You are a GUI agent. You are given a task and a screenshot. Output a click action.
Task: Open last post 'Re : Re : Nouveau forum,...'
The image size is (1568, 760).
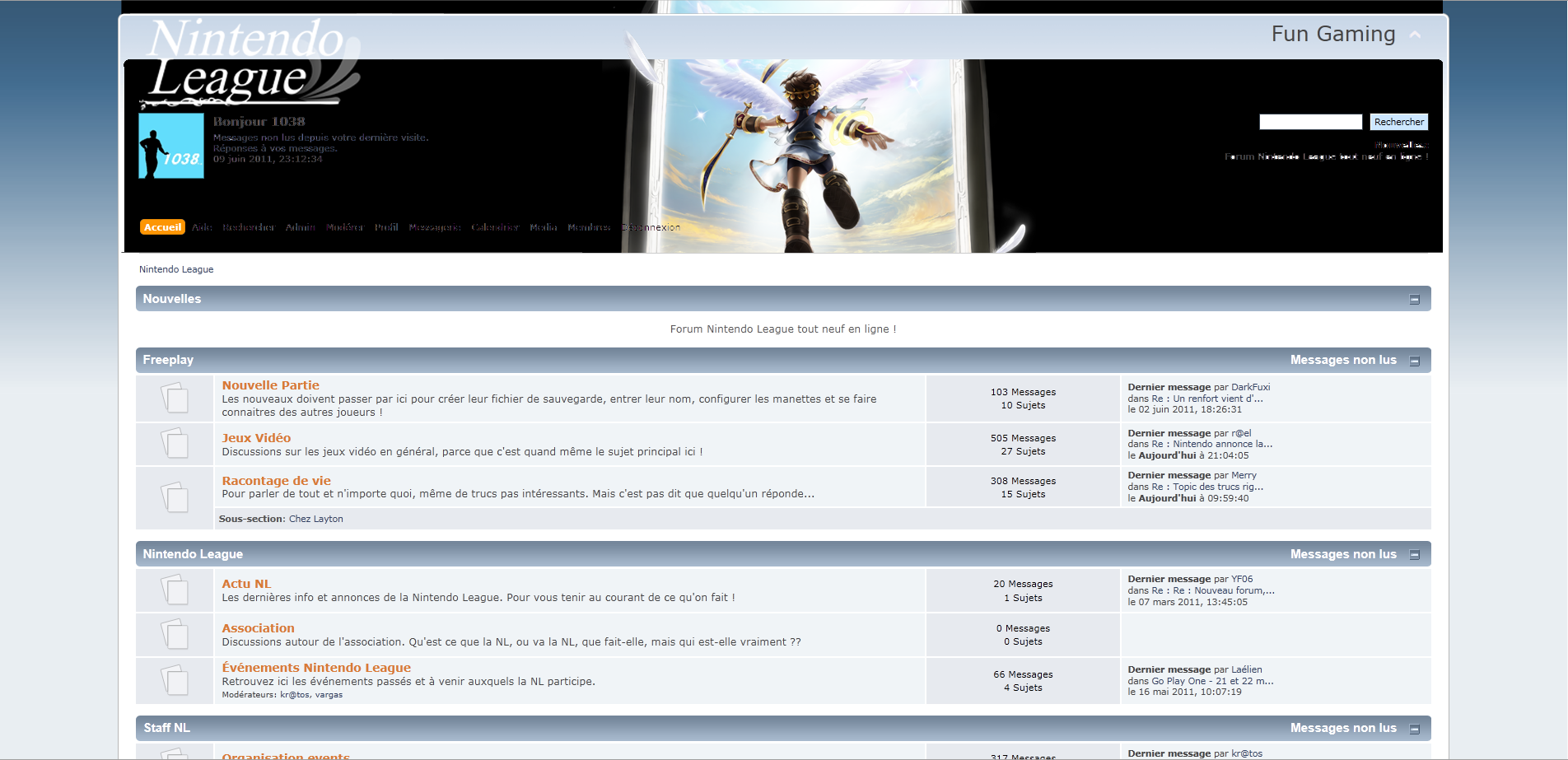tap(1213, 590)
